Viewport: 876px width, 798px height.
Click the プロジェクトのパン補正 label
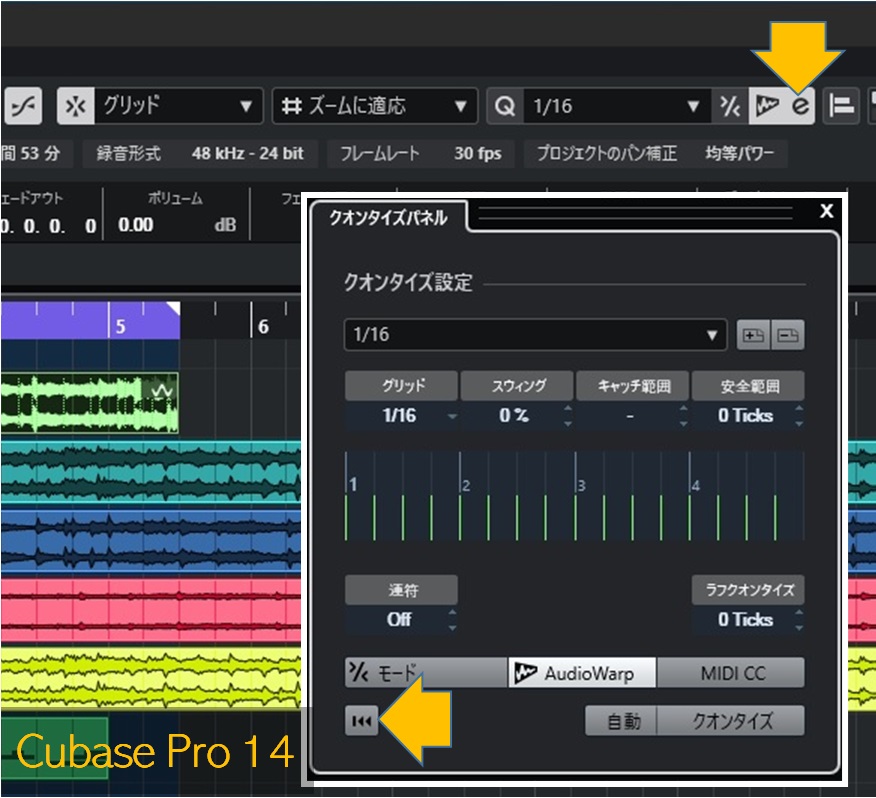click(x=607, y=153)
